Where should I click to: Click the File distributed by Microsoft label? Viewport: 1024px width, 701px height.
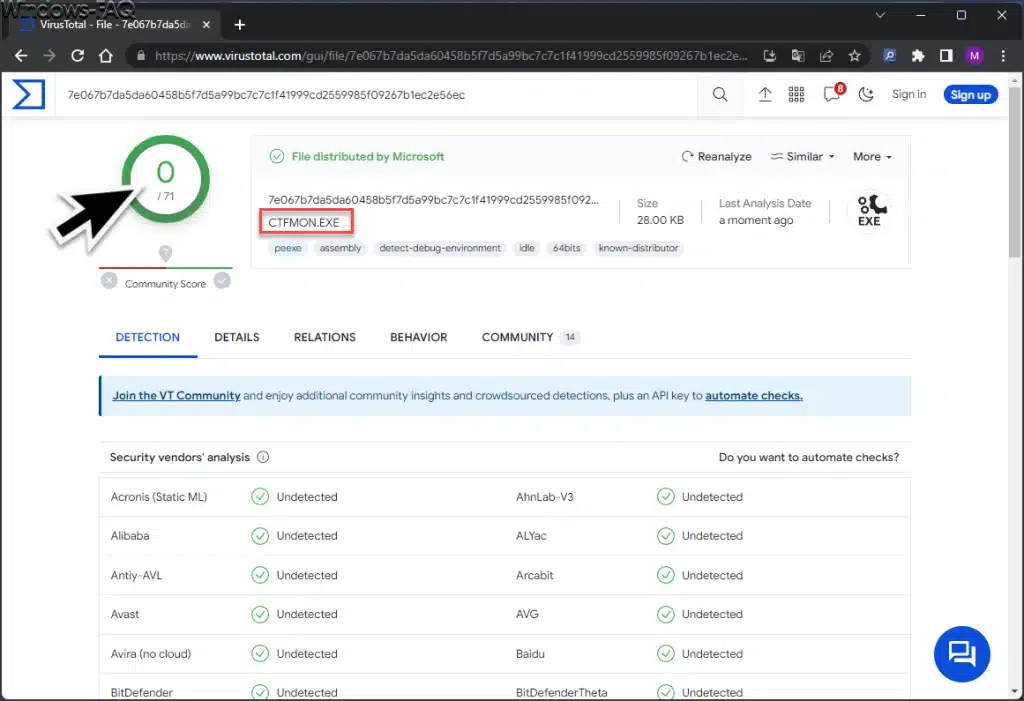point(368,157)
